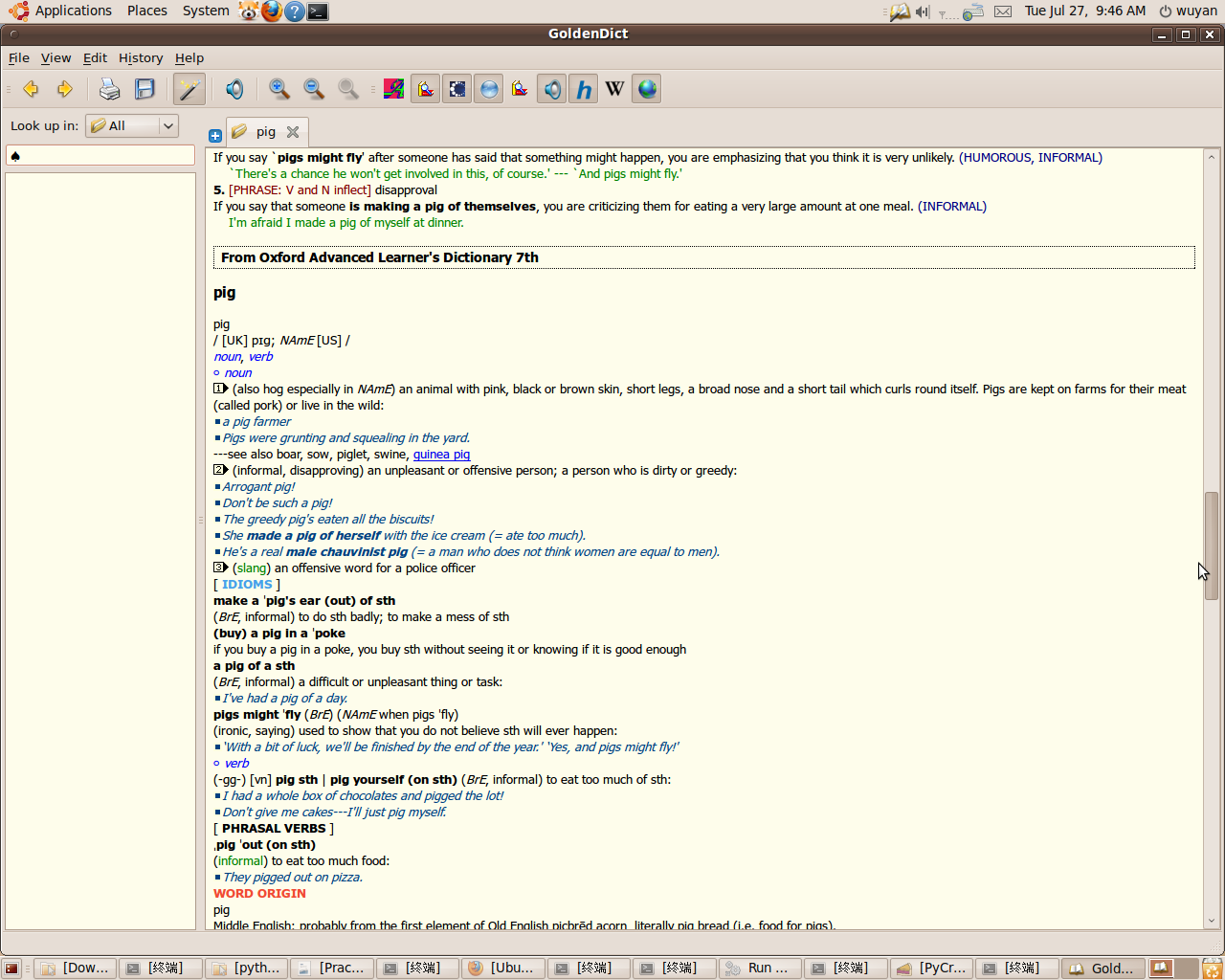Print the current article with the printer icon

point(110,89)
